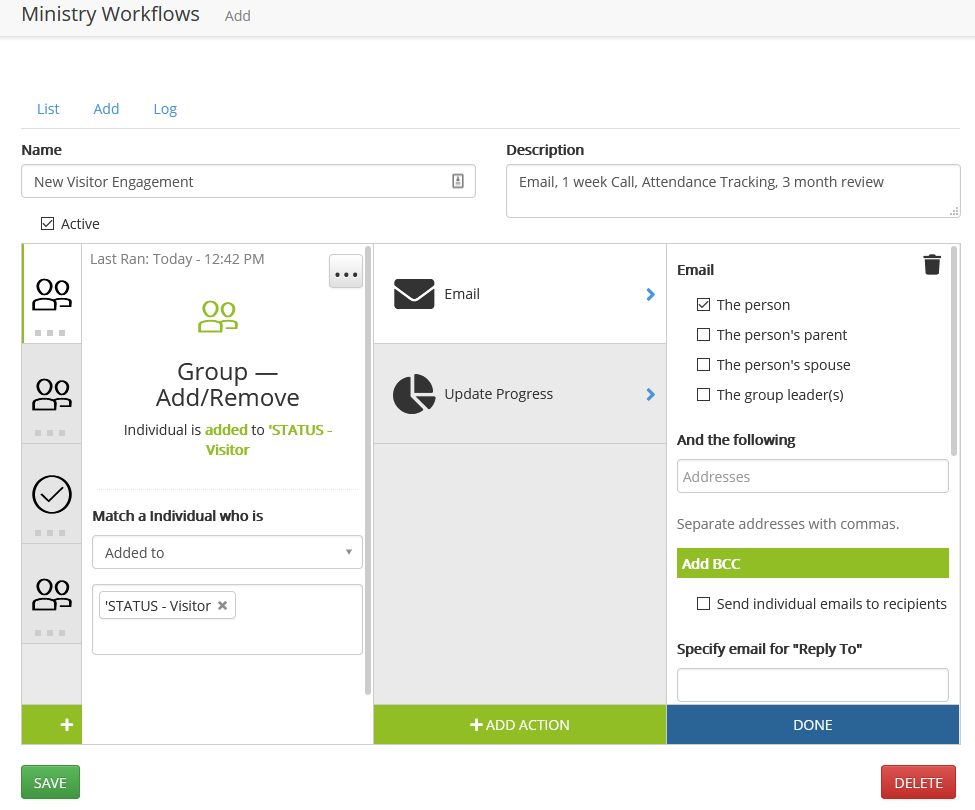
Task: Open the Log tab
Action: click(165, 109)
